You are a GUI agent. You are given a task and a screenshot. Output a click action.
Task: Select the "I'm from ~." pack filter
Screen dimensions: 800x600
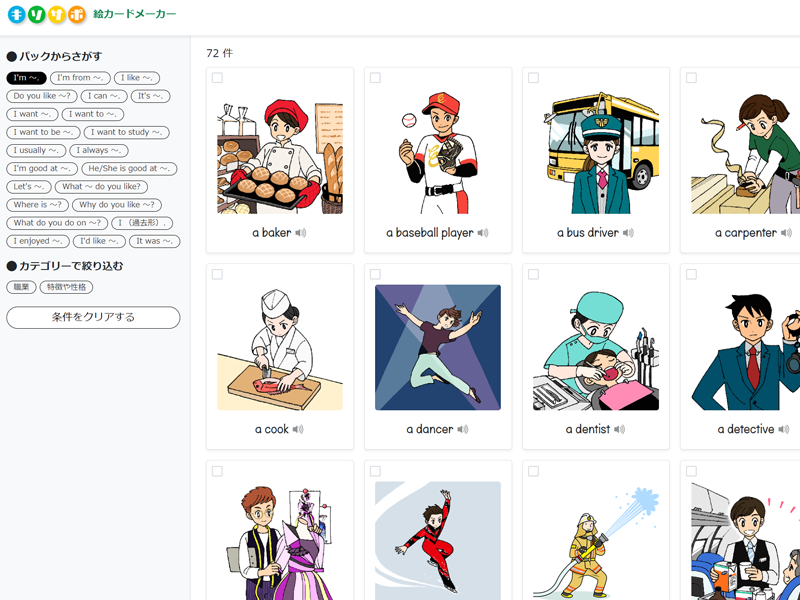[x=80, y=78]
